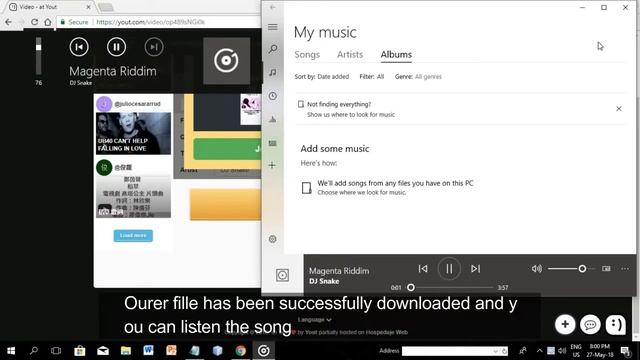Click Choose where we look for music
Viewport: 640px width, 360px height.
click(362, 193)
